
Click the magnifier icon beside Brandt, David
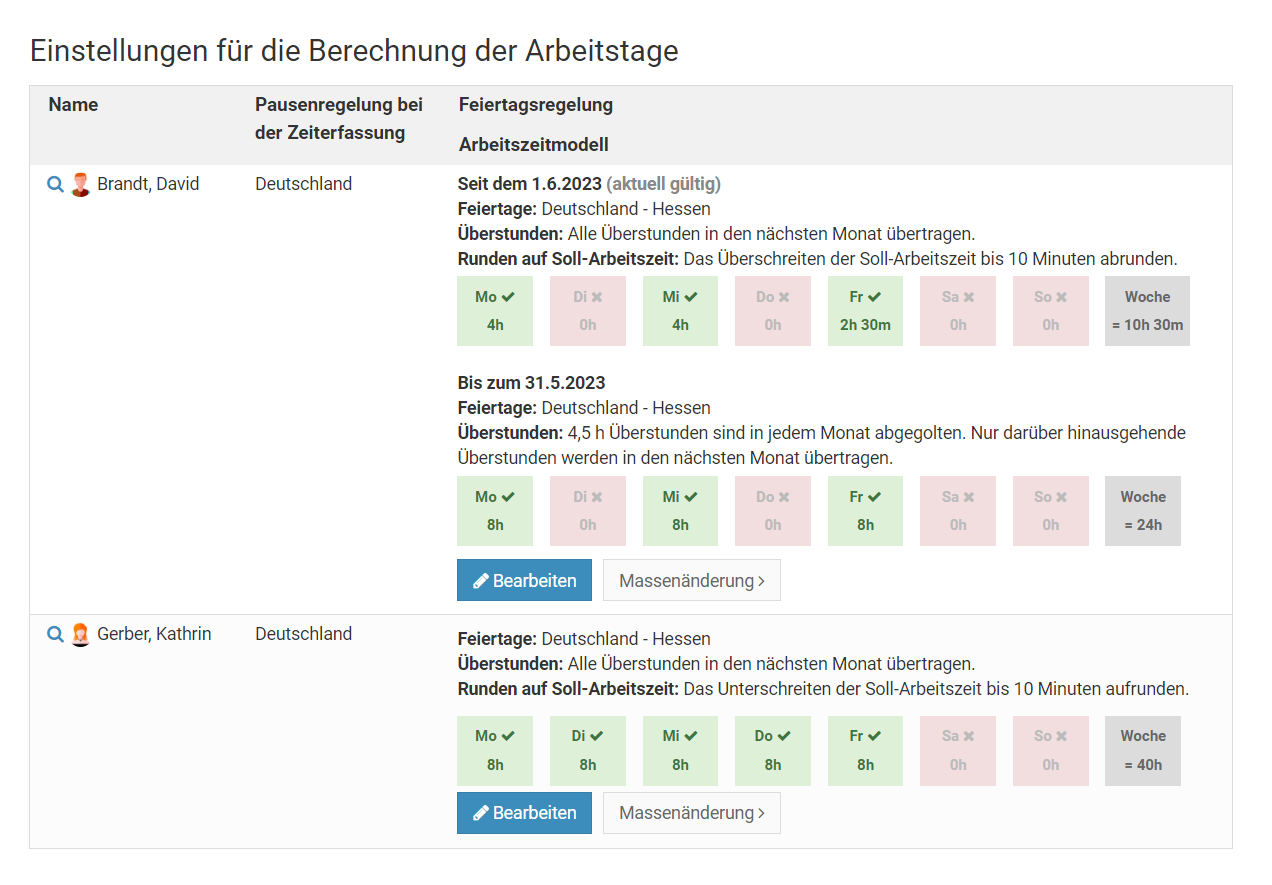coord(55,185)
